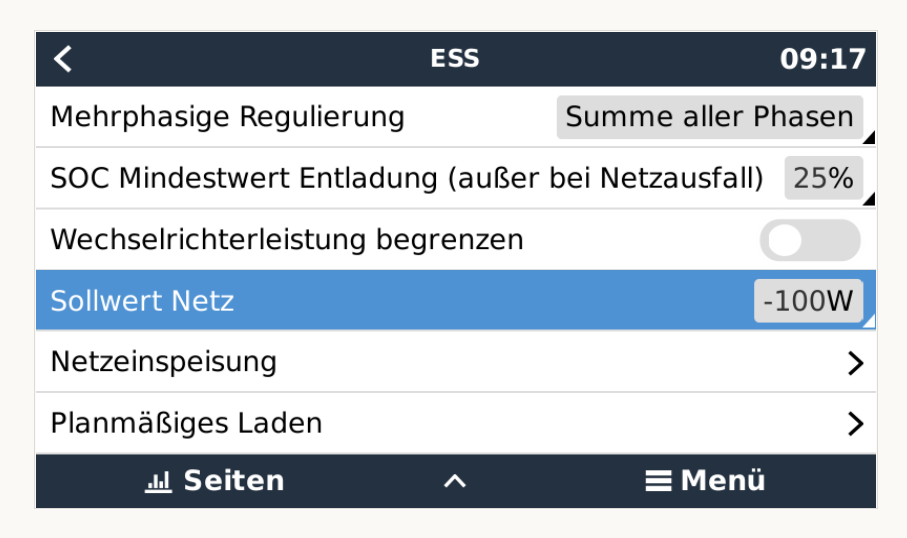This screenshot has width=907, height=538.
Task: Go back using the left arrow icon
Action: tap(62, 59)
